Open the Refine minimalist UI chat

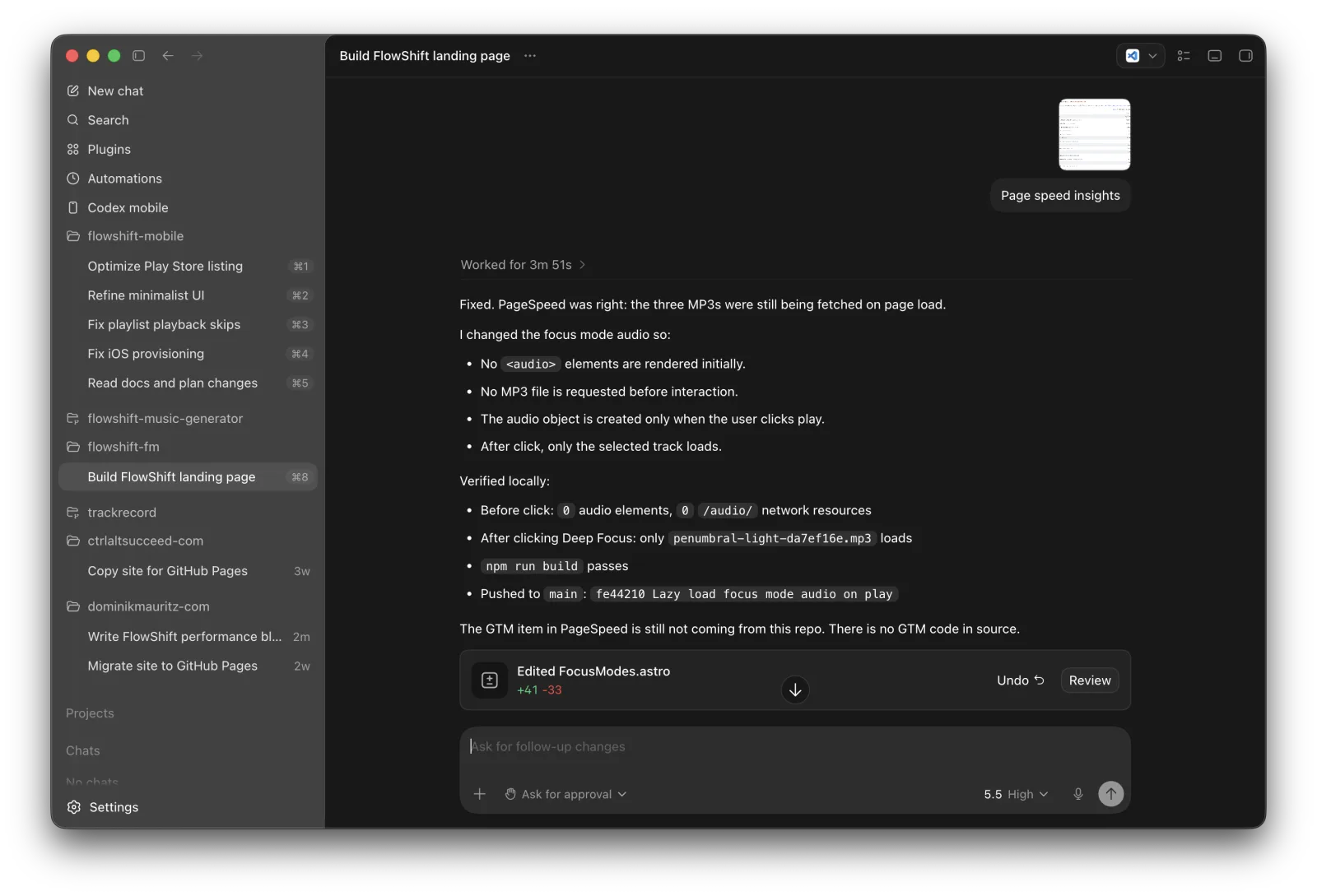click(x=188, y=295)
